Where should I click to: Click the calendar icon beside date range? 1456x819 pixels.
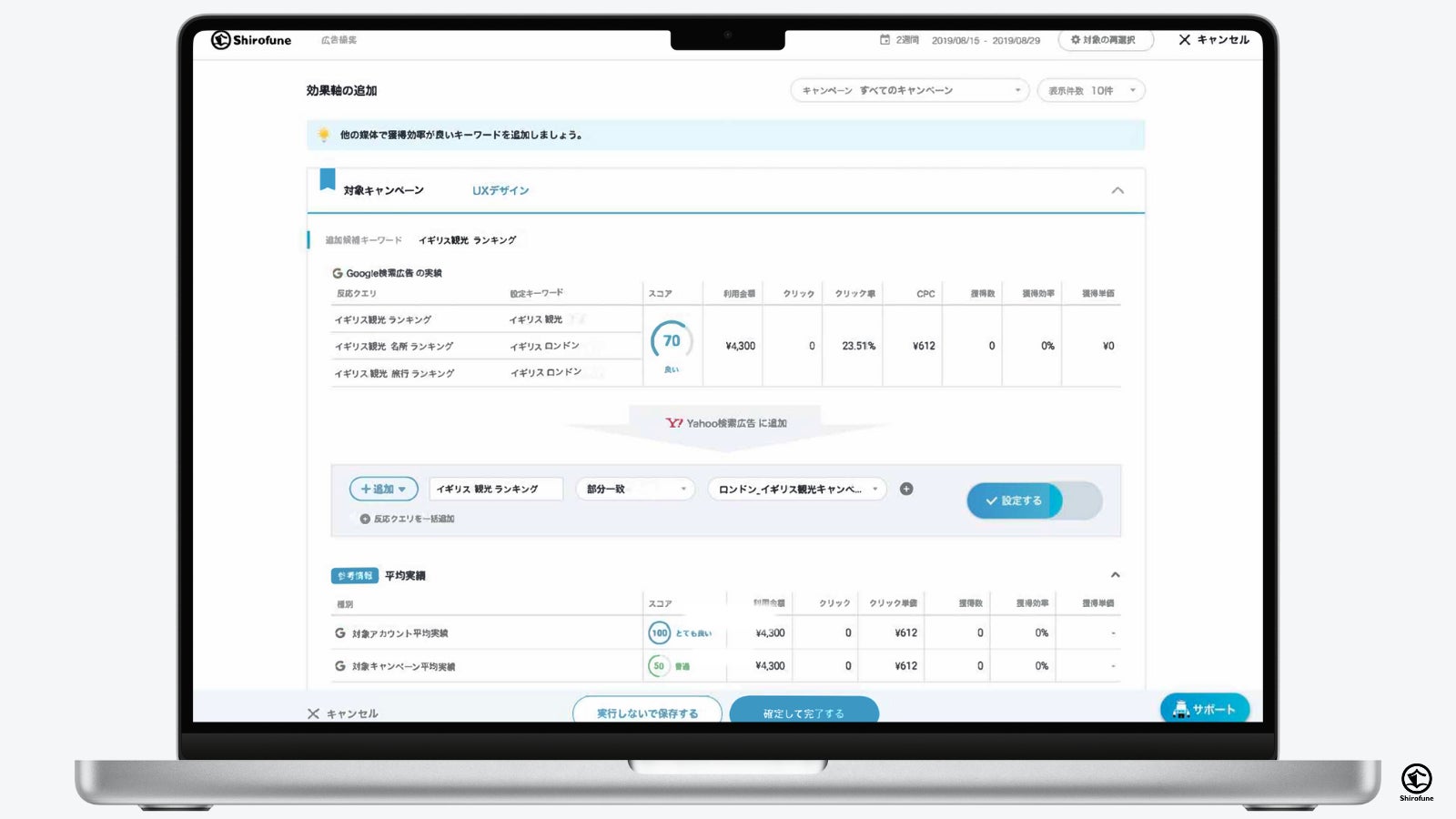tap(885, 40)
